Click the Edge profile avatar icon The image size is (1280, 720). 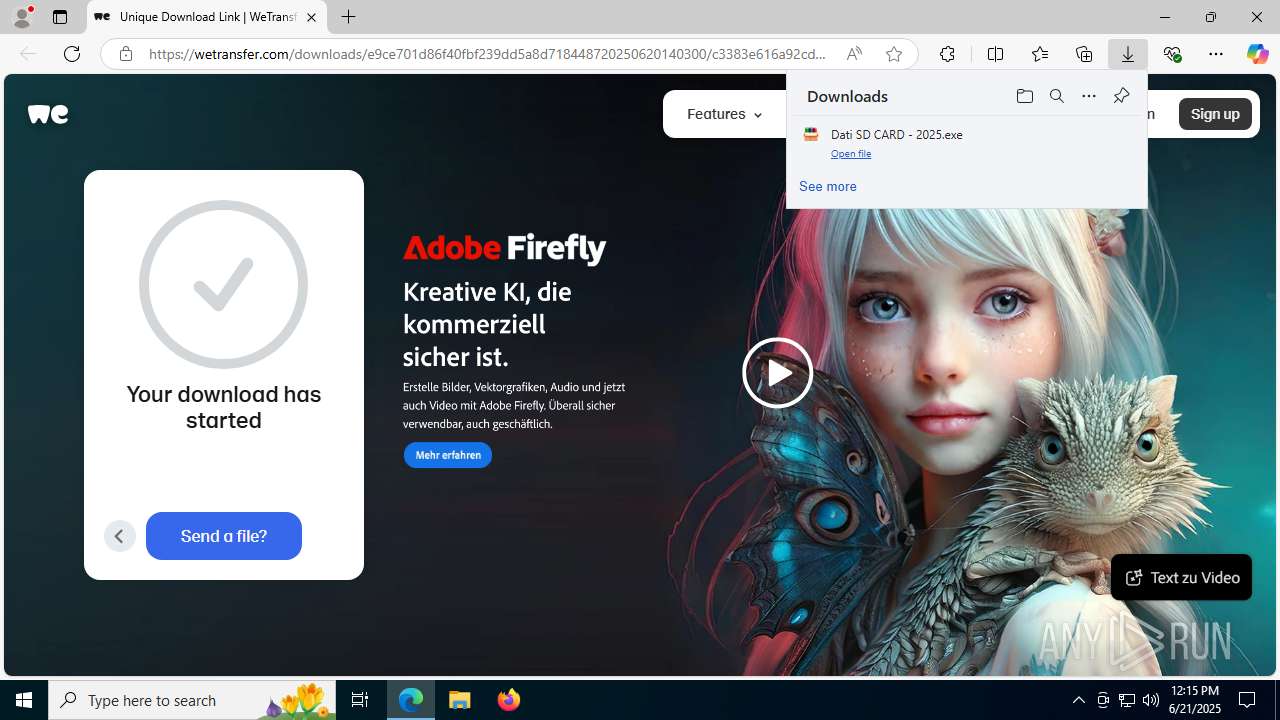[x=22, y=17]
